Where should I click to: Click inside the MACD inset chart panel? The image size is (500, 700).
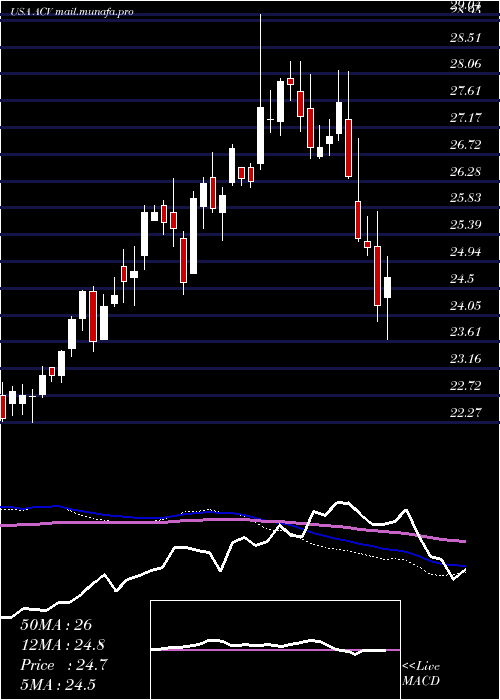pyautogui.click(x=275, y=650)
